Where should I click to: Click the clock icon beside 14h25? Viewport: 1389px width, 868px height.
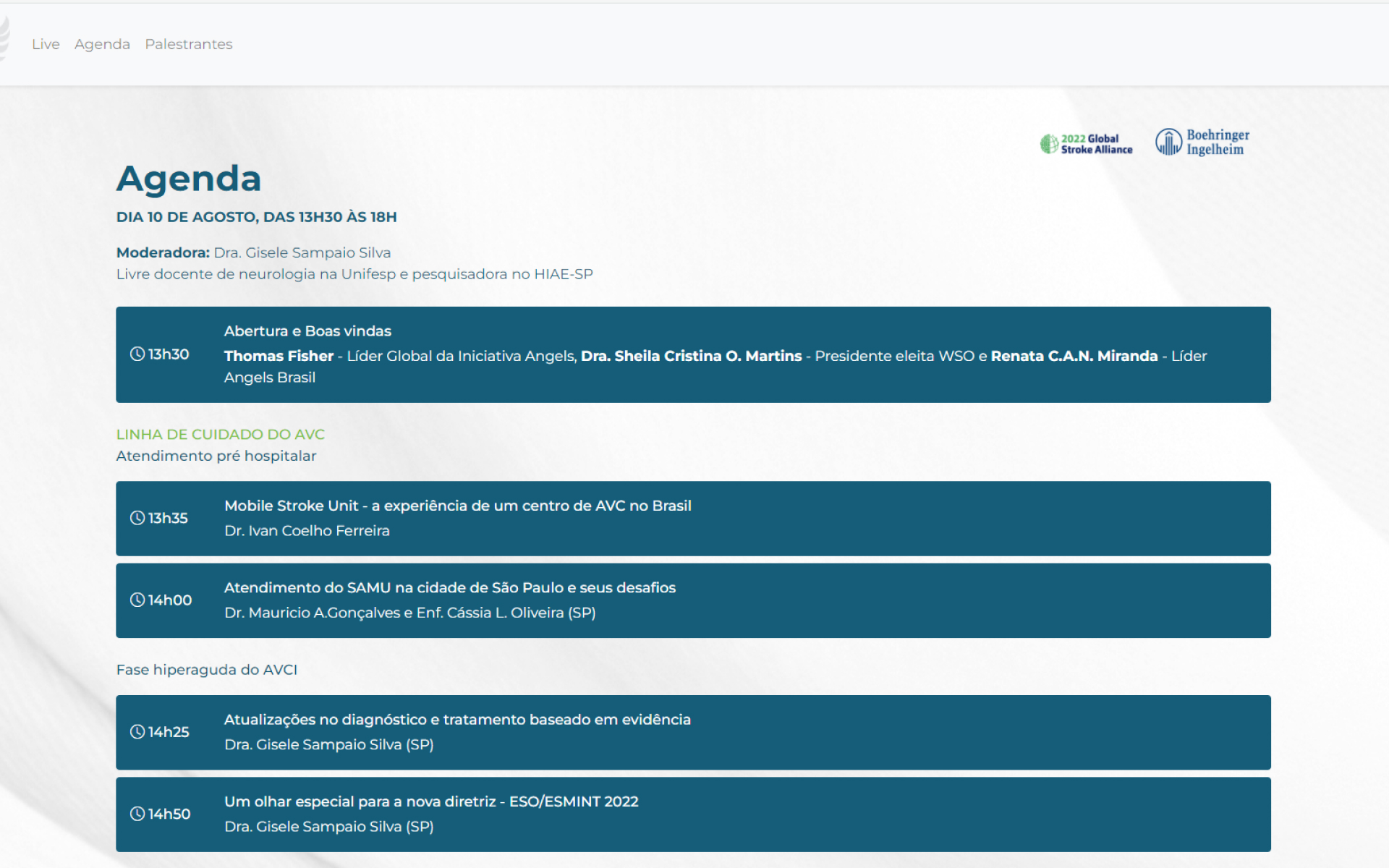pyautogui.click(x=137, y=731)
